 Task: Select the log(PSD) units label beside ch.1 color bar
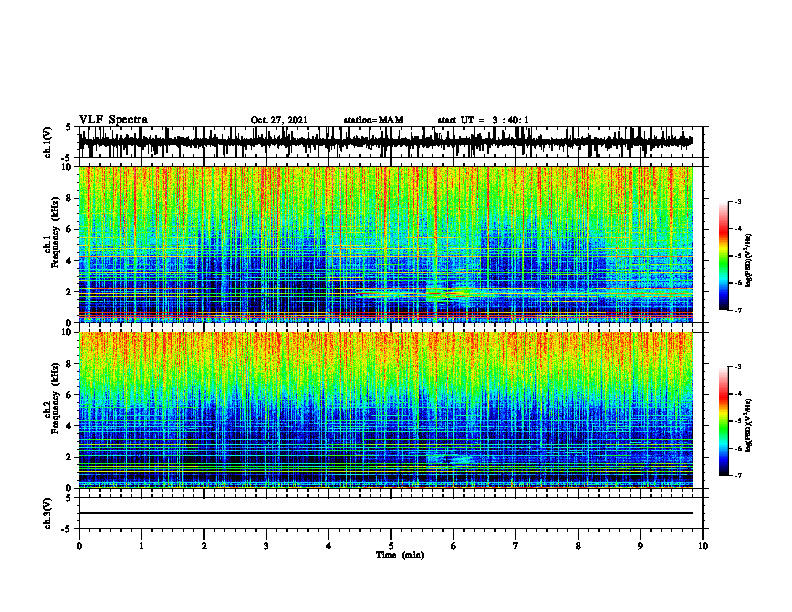pos(749,260)
